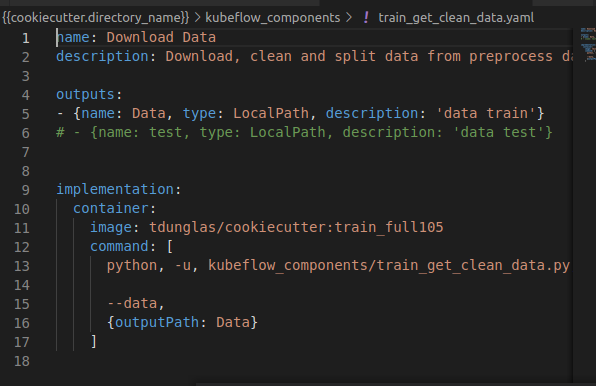Image resolution: width=596 pixels, height=386 pixels.
Task: Open the {{cookiecutter.directory_name}} breadcrumb folder
Action: point(95,17)
